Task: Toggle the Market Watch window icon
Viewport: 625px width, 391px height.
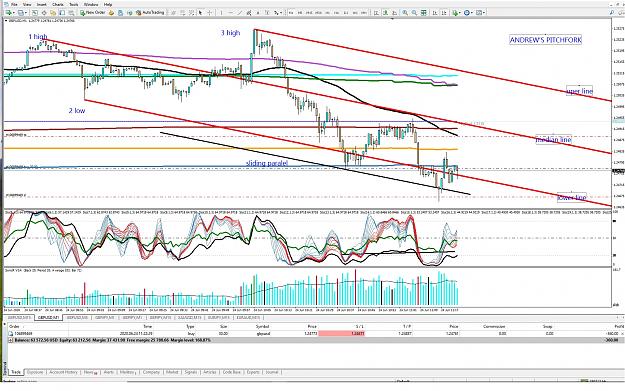Action: coord(35,13)
